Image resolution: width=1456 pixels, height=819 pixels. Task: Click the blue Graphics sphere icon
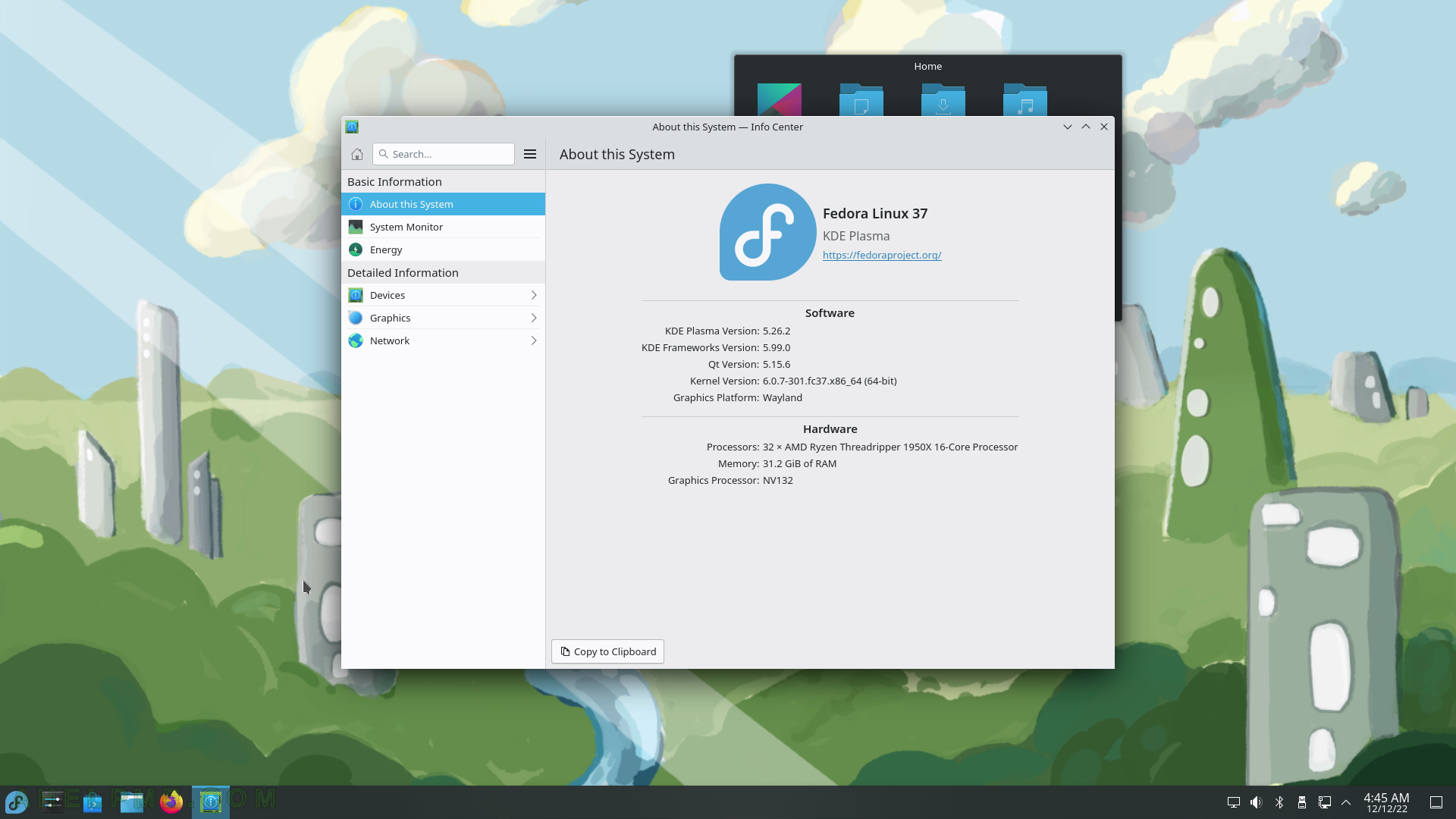(x=355, y=318)
